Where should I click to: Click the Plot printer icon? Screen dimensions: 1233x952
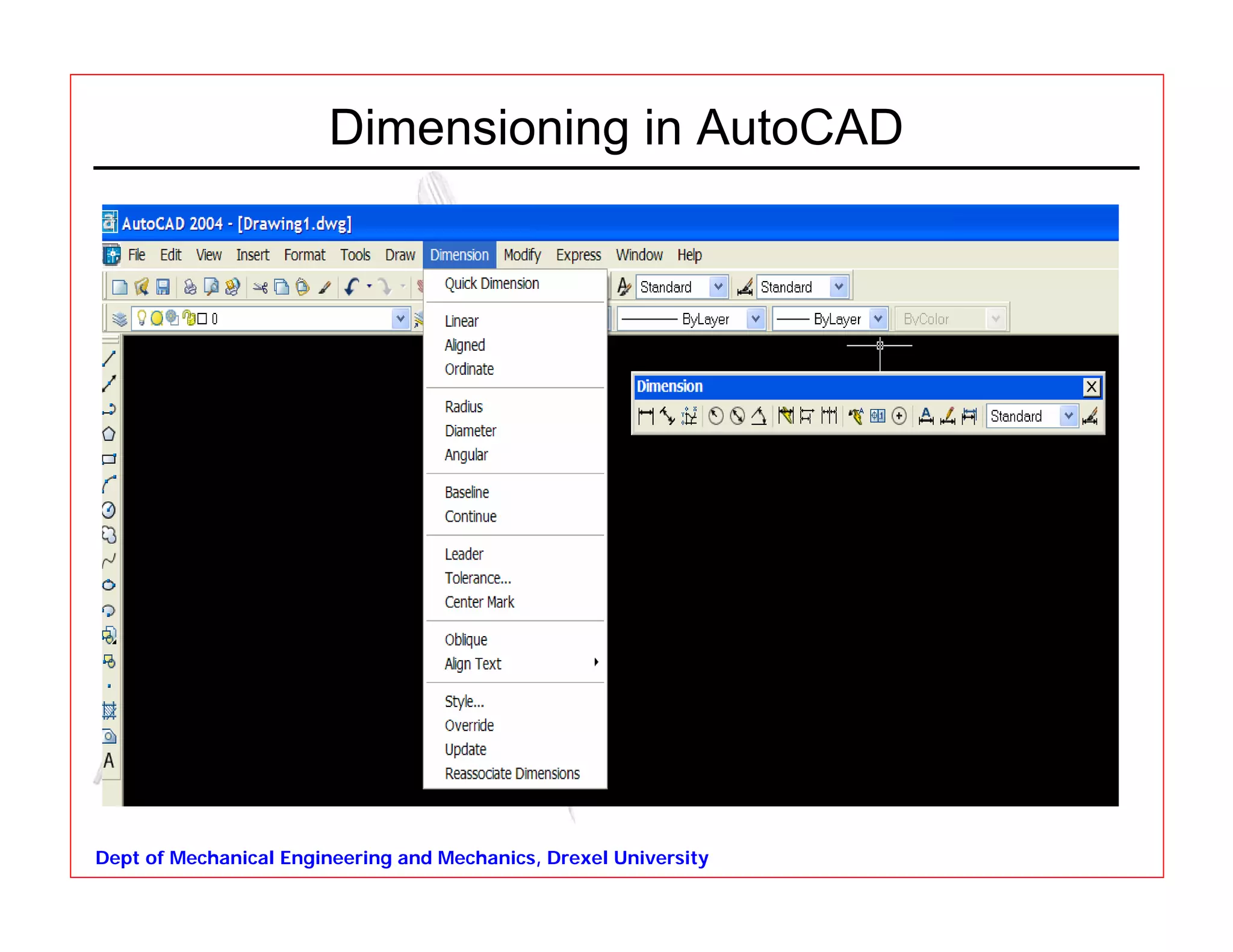(x=190, y=287)
